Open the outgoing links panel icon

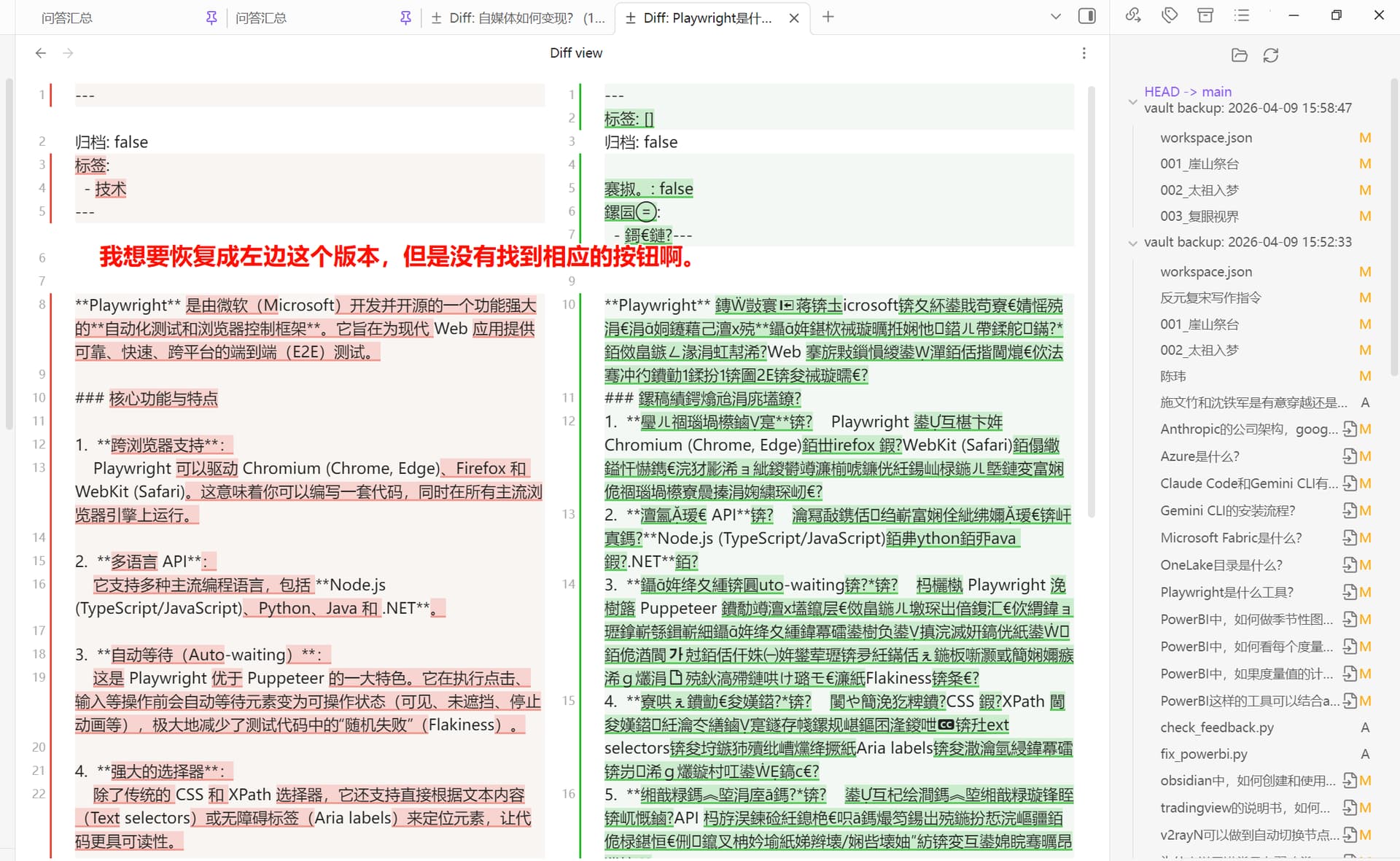tap(1133, 15)
